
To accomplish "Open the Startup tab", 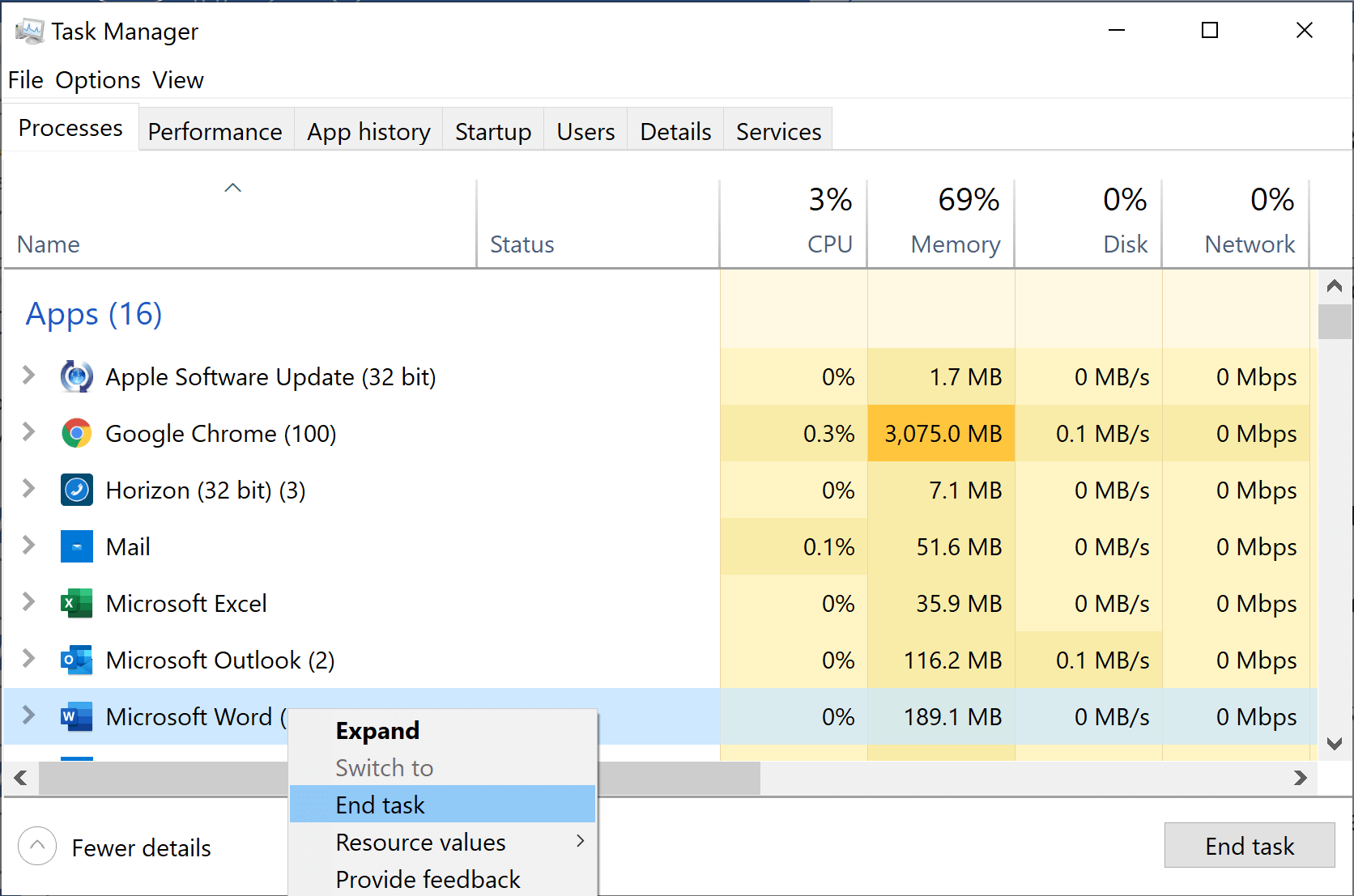I will pyautogui.click(x=492, y=131).
